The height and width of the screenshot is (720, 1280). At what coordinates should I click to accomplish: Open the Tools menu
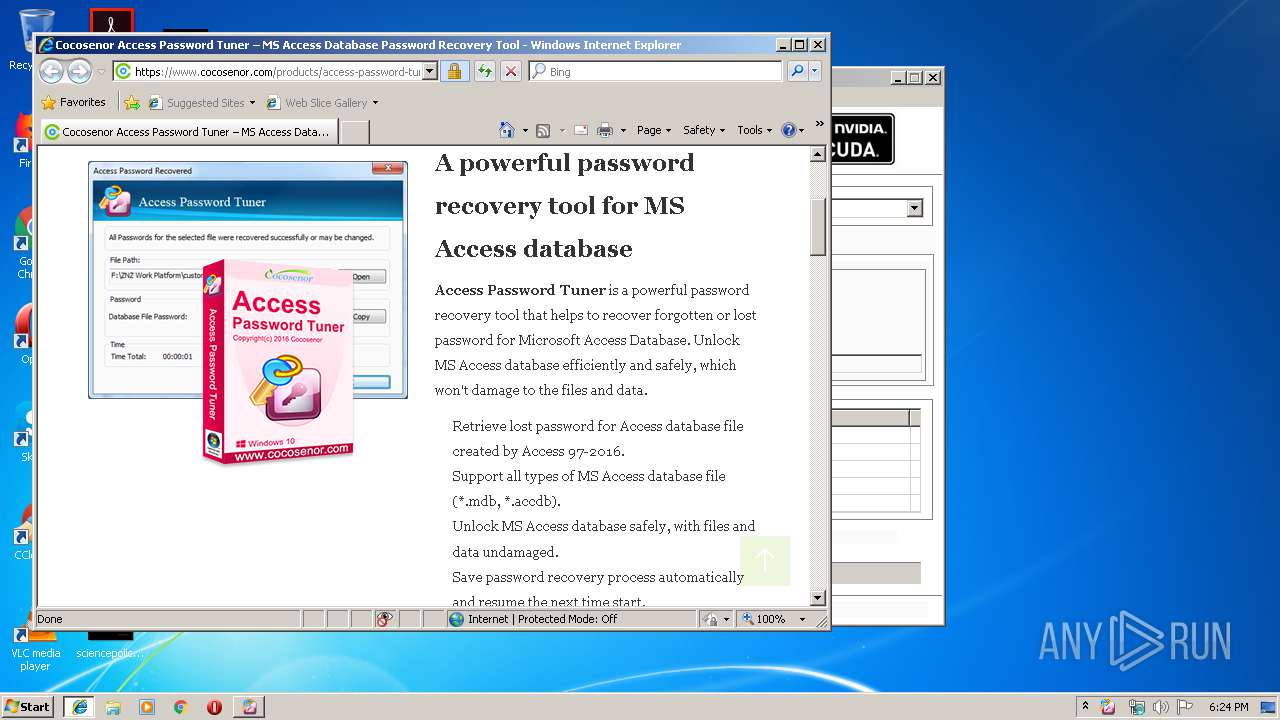[x=755, y=130]
